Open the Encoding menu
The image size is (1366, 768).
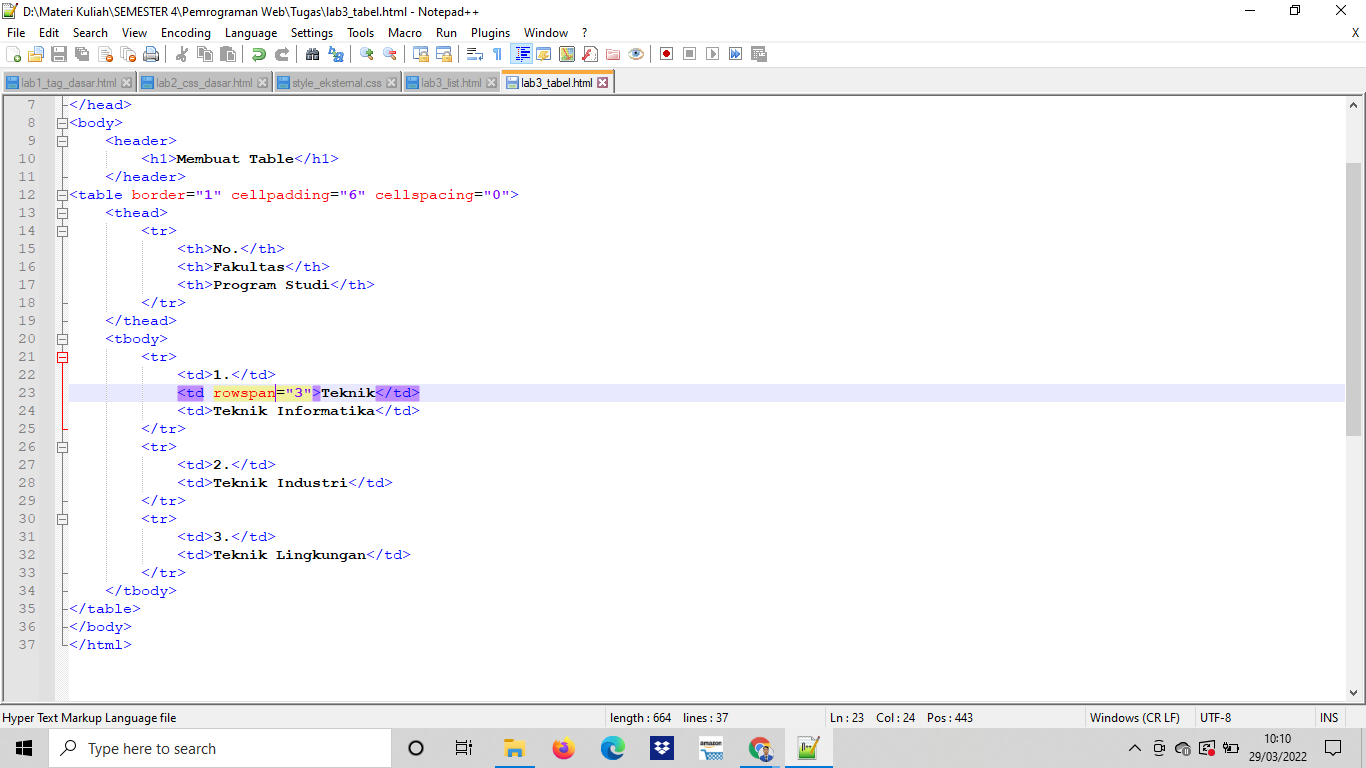point(185,32)
